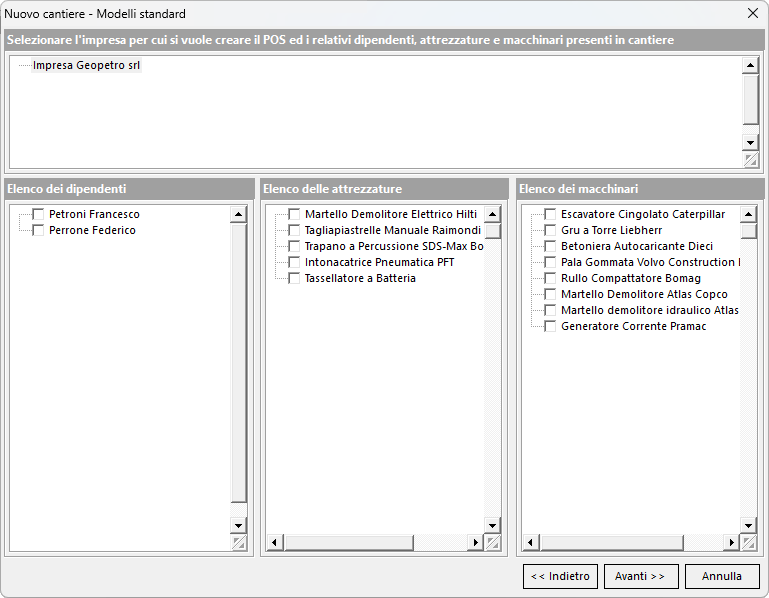Enable Martello Demolitore Elettrico Hilti checkbox
This screenshot has height=598, width=769.
tap(294, 214)
